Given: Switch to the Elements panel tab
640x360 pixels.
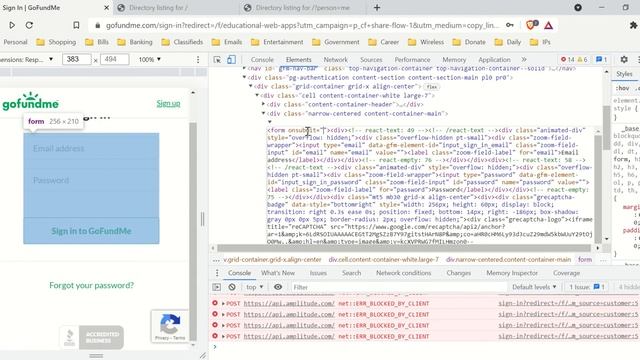Looking at the screenshot, I should tap(298, 60).
